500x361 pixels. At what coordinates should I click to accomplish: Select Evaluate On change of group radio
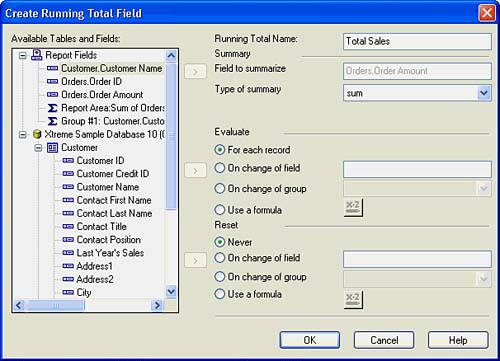click(220, 189)
